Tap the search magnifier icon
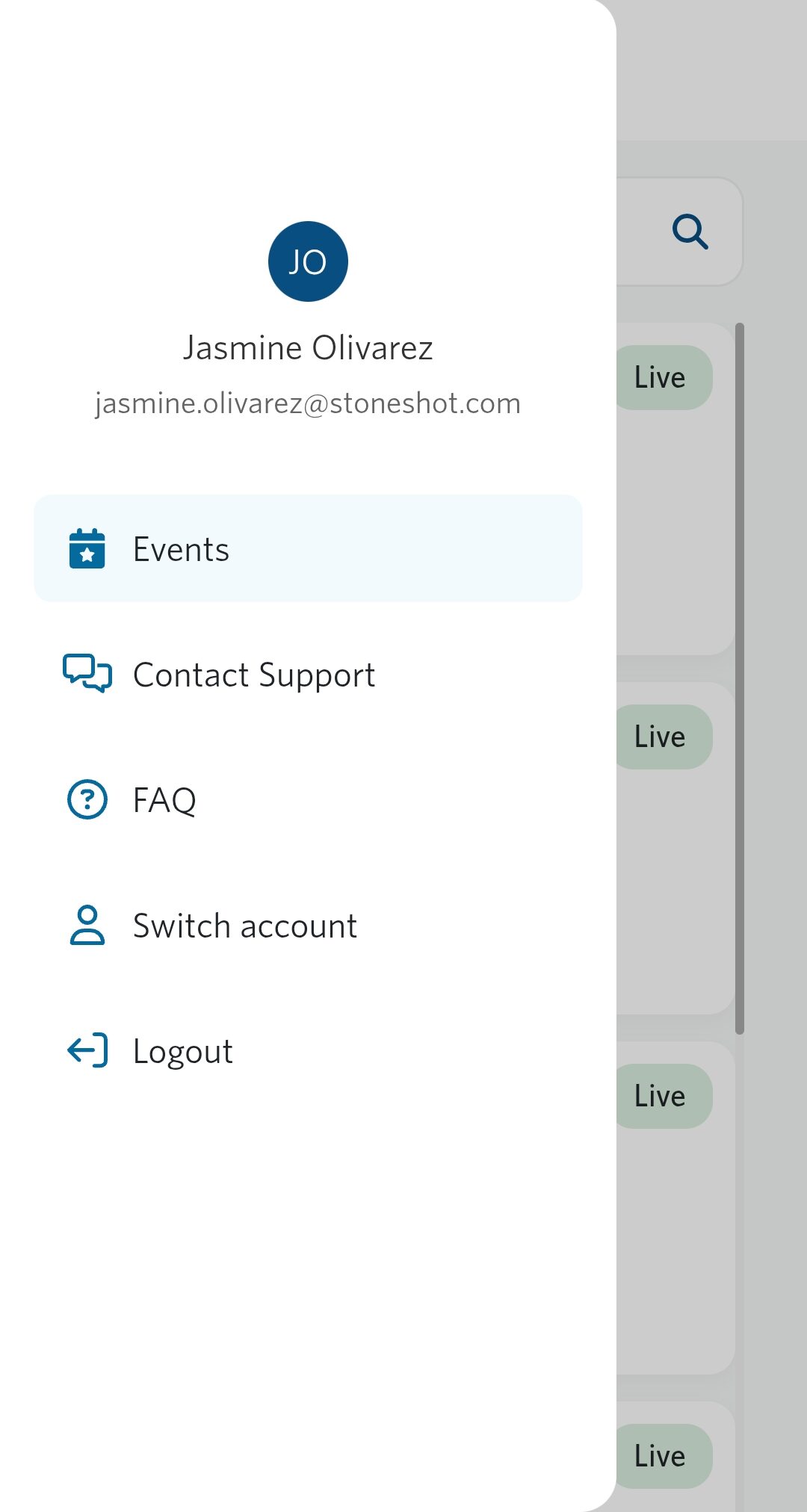This screenshot has height=1512, width=807. pos(690,232)
